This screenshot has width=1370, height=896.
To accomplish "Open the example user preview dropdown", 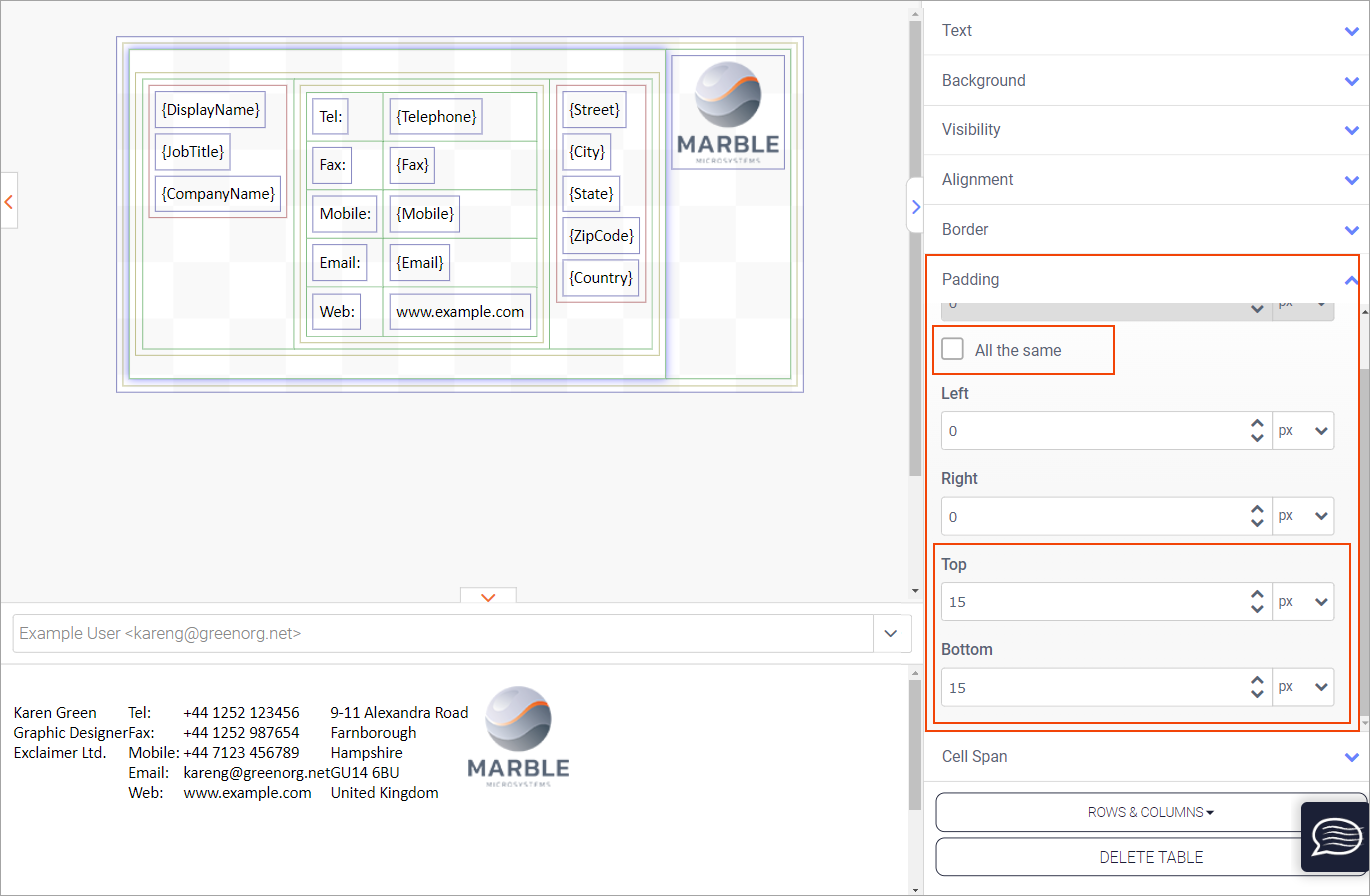I will pos(891,633).
